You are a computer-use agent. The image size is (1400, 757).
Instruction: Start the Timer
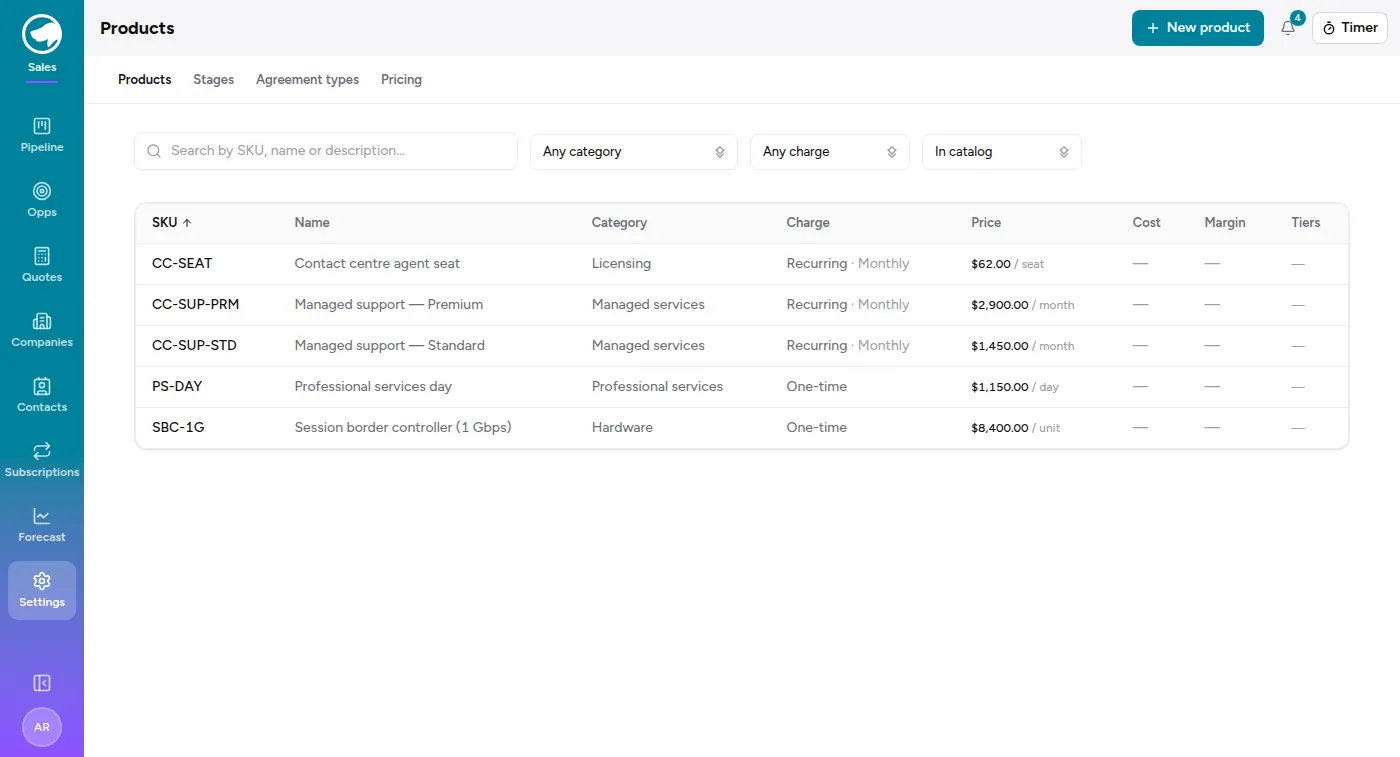(x=1350, y=28)
